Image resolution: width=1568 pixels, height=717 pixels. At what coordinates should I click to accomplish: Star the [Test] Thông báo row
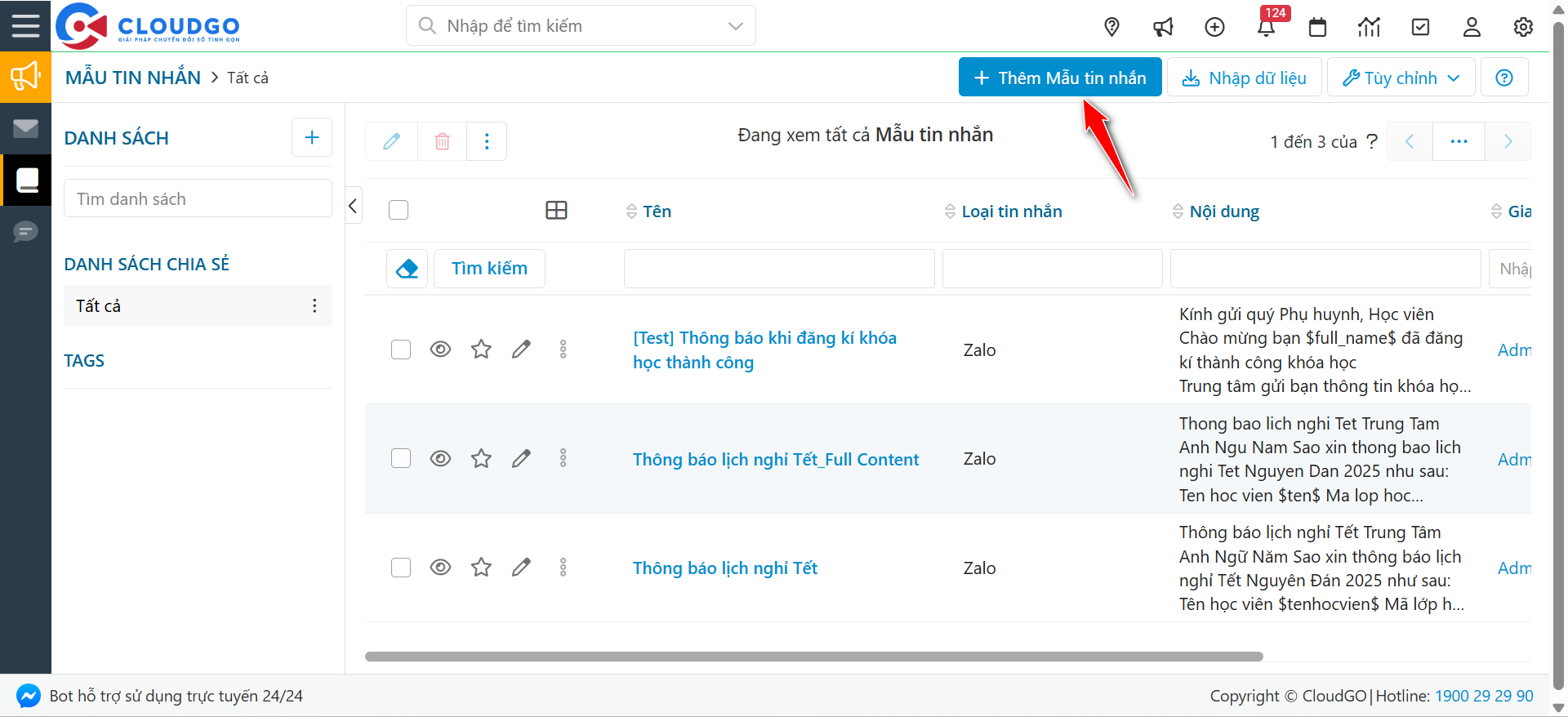point(481,350)
